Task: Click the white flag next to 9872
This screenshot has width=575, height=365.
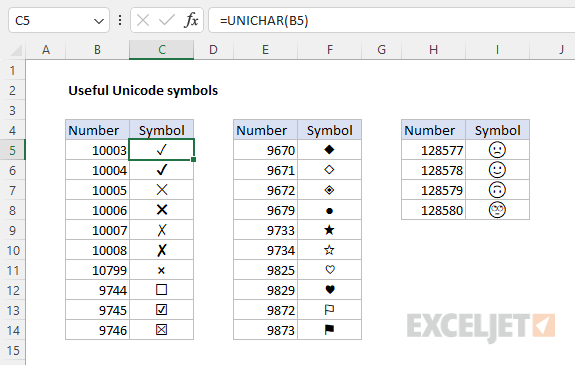Action: tap(329, 310)
